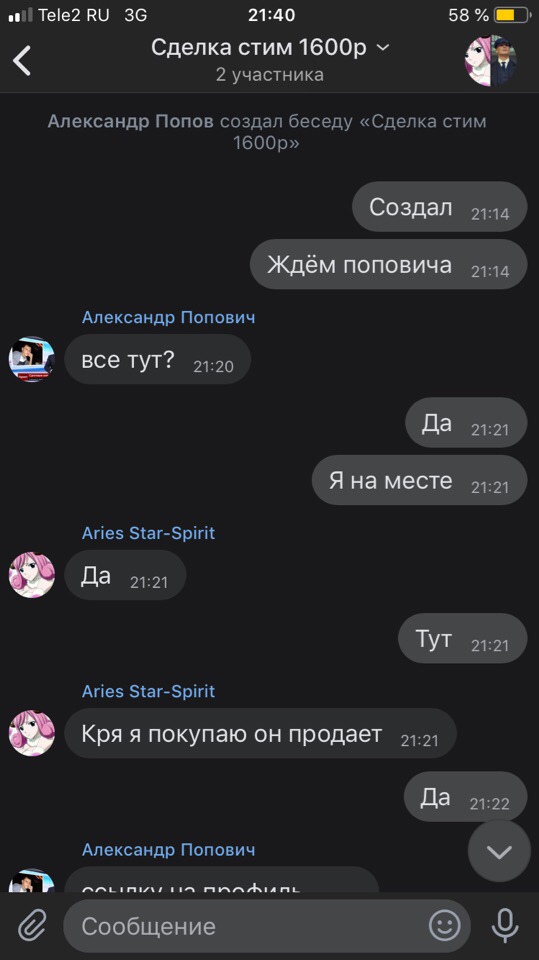Image resolution: width=539 pixels, height=960 pixels.
Task: Open sender name 'Aries Star-Spirit' above 'Кря'
Action: [x=148, y=691]
